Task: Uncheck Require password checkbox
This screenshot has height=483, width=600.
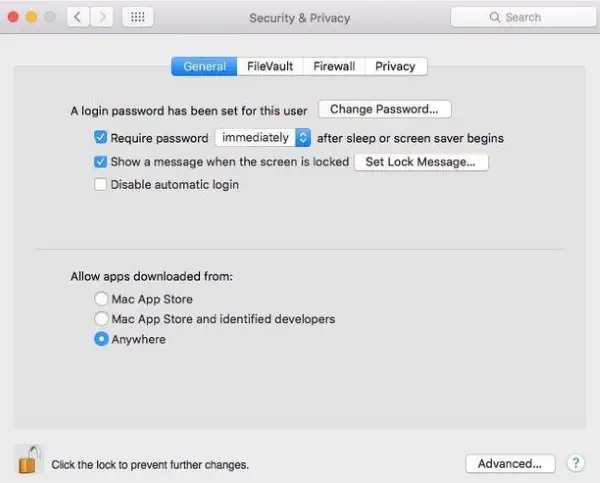Action: [100, 137]
